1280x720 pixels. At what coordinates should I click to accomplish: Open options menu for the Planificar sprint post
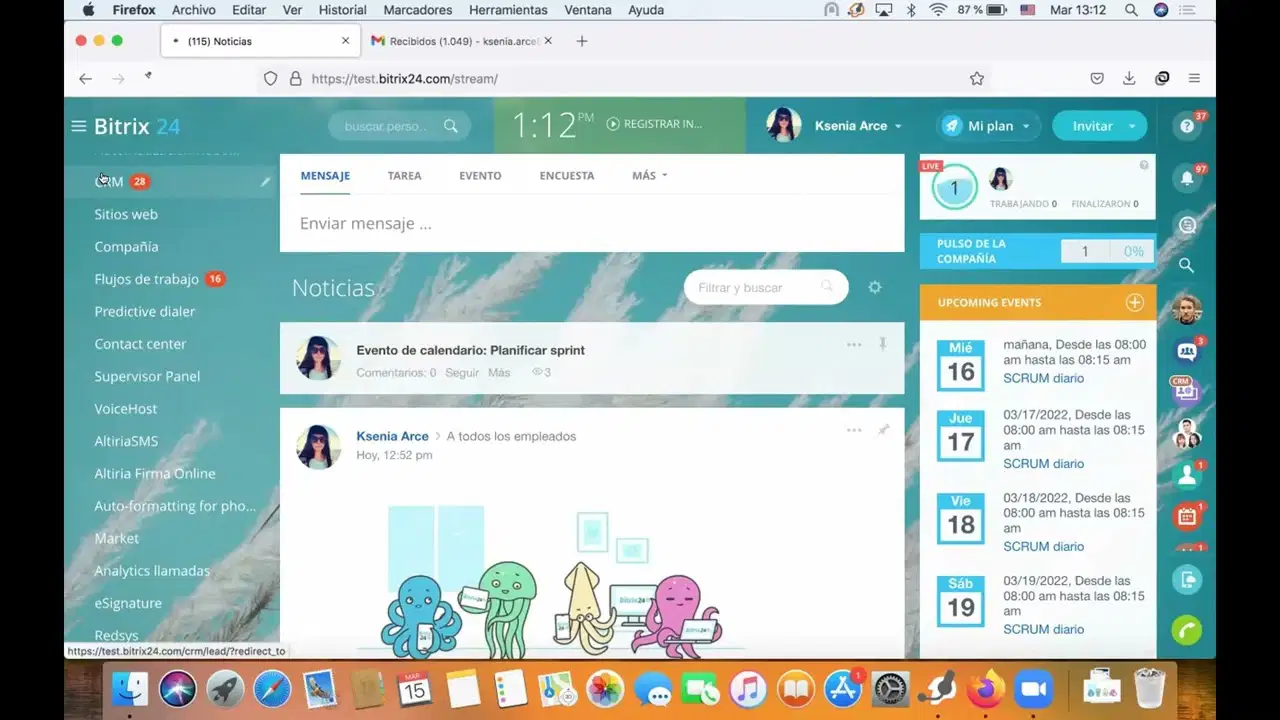click(854, 344)
